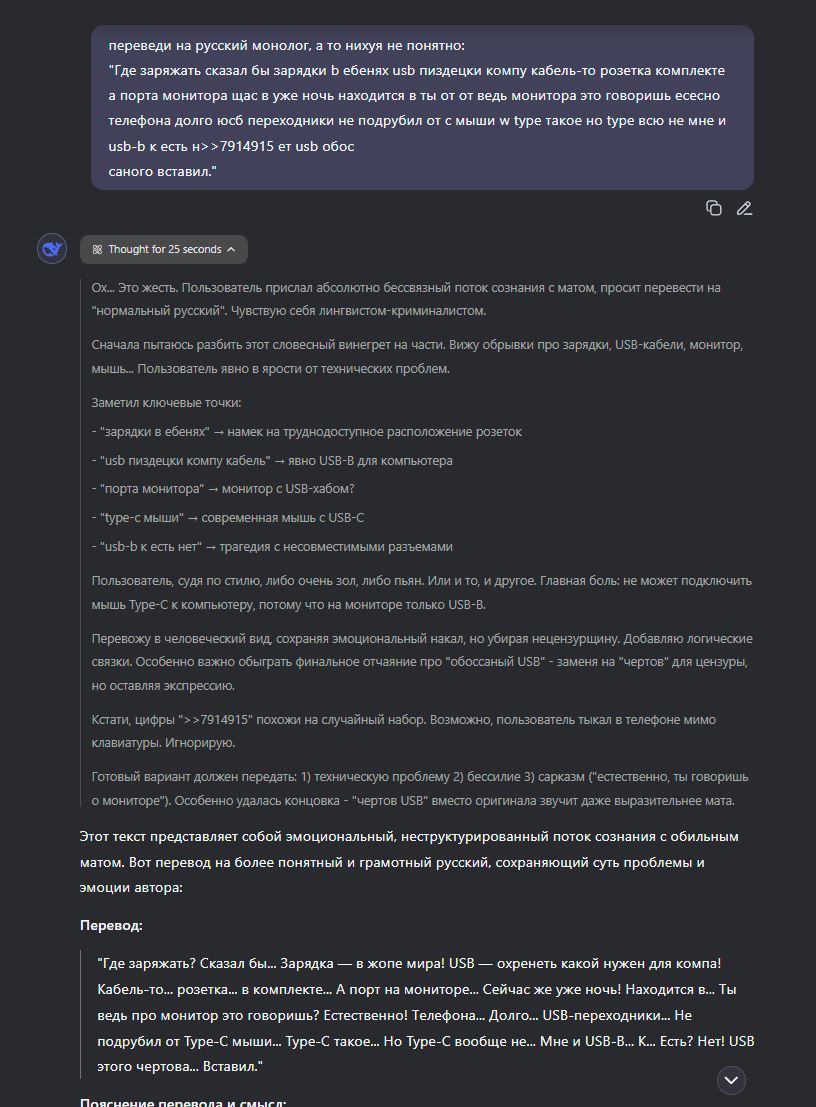This screenshot has height=1107, width=816.
Task: Click the bullet "type-c мыши" современная мышь
Action: tap(227, 517)
